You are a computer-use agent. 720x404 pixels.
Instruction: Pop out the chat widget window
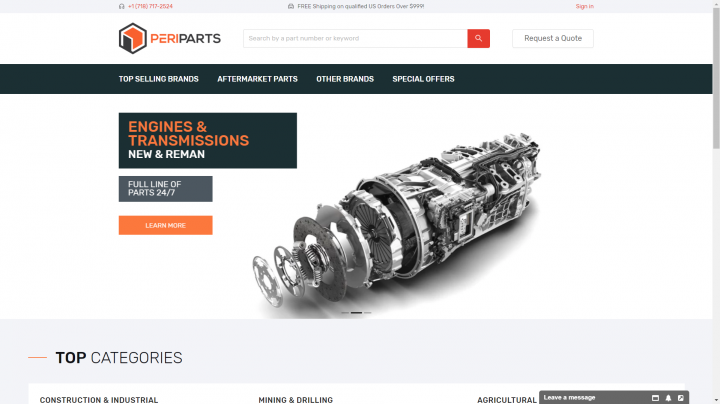(x=681, y=398)
